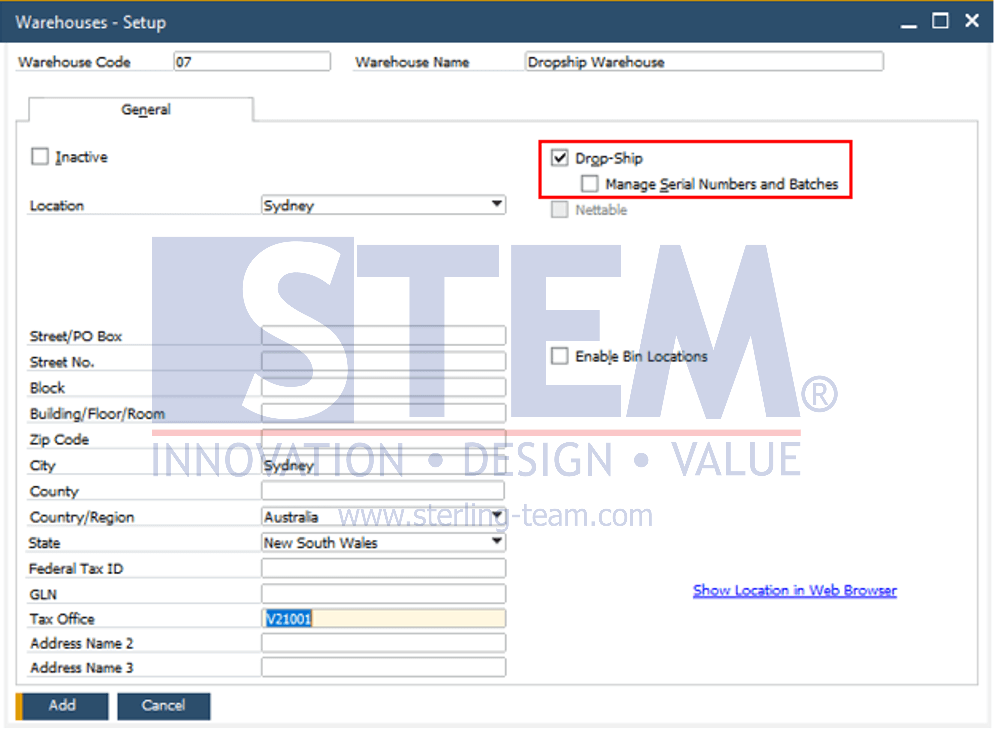Focus the Federal Tax ID field

384,568
